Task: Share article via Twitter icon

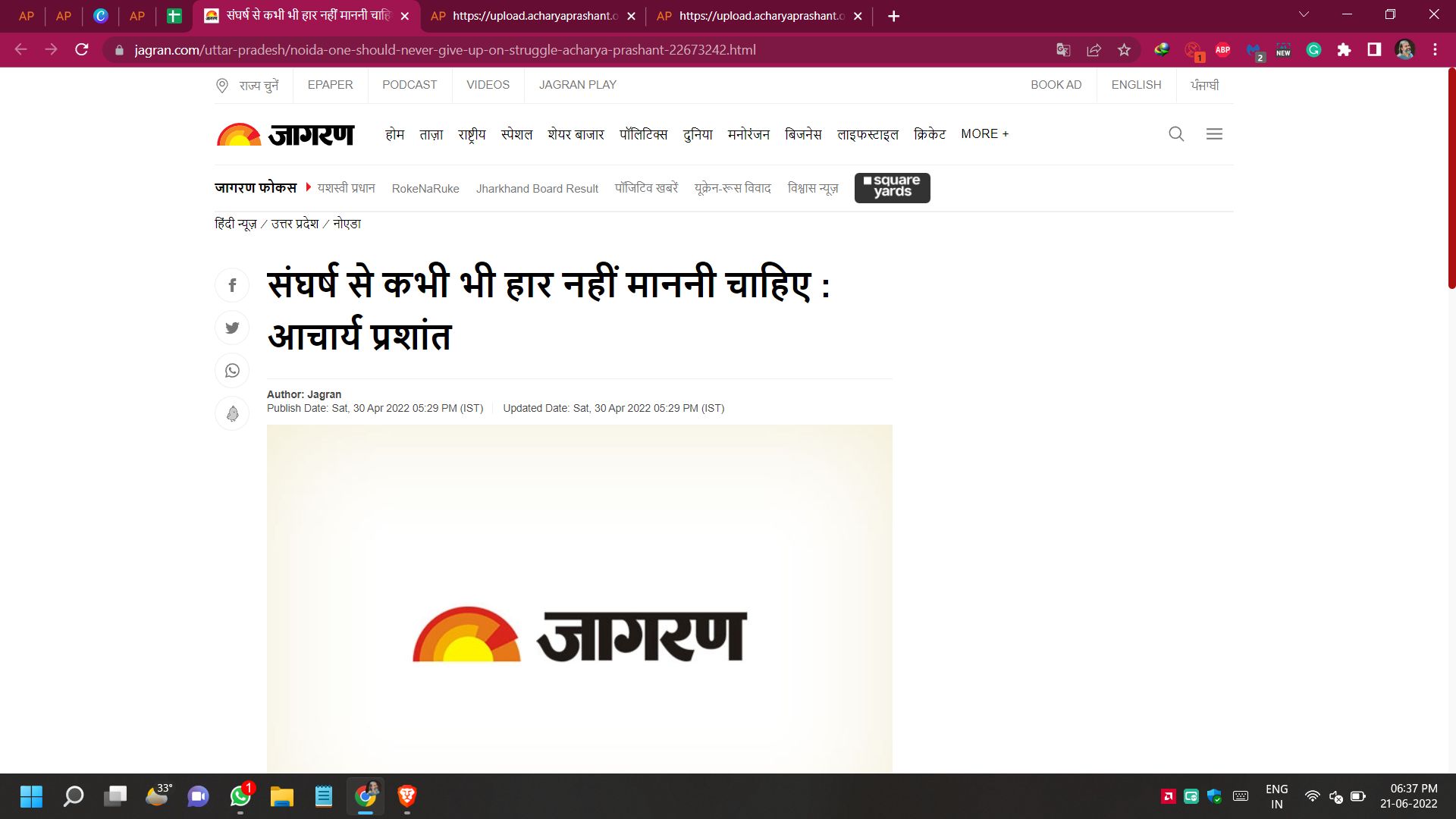Action: click(232, 328)
